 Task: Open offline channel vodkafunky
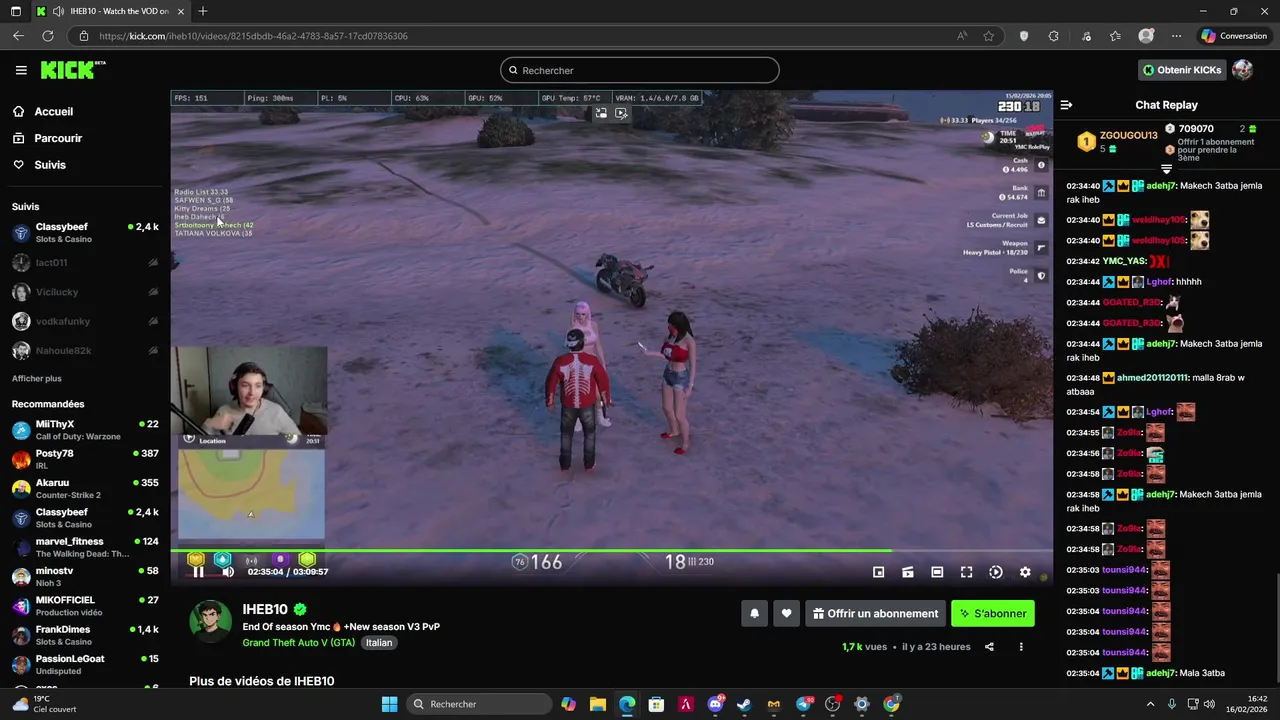[x=85, y=322]
